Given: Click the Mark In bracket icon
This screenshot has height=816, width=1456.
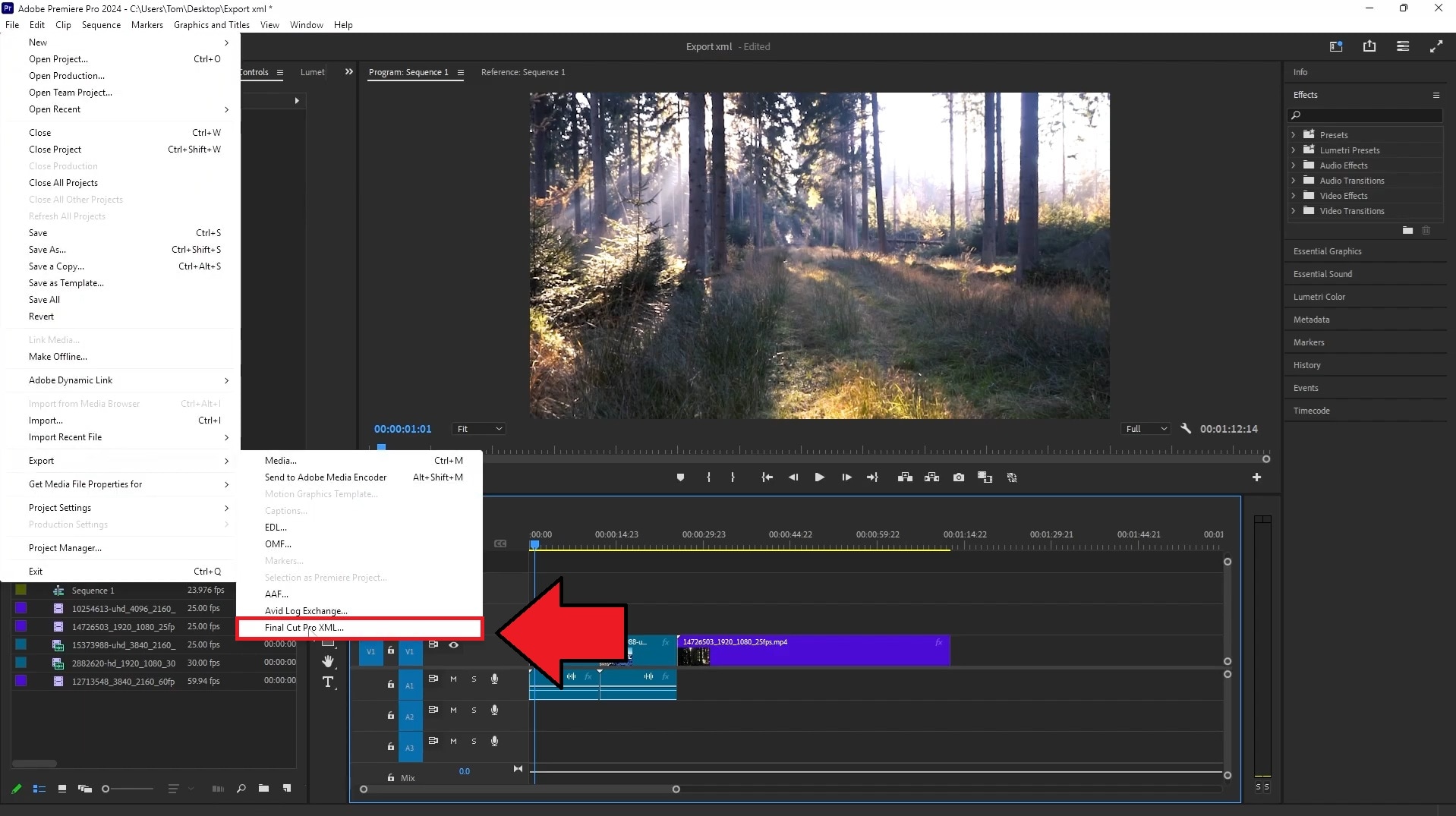Looking at the screenshot, I should tap(708, 477).
